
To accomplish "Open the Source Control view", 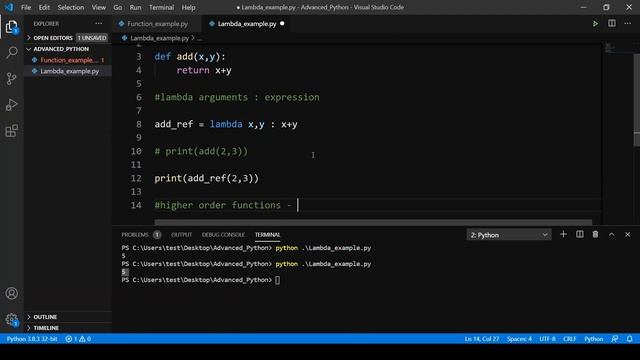I will pyautogui.click(x=11, y=78).
